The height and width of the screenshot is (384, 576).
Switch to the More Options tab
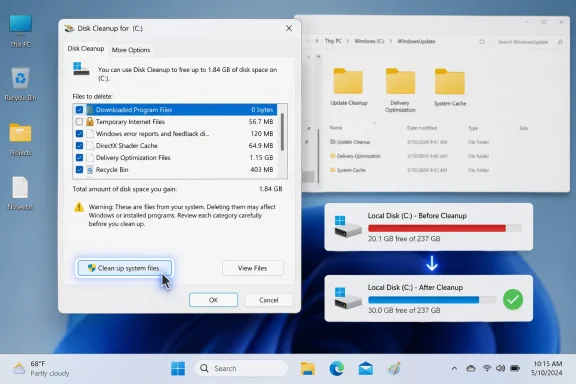tap(131, 50)
